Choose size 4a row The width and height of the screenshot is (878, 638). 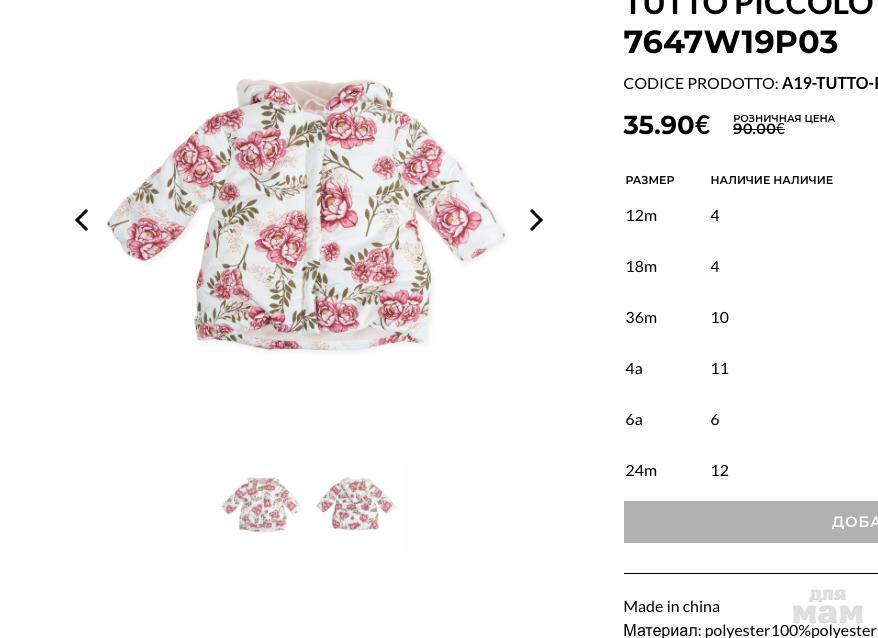(x=751, y=369)
